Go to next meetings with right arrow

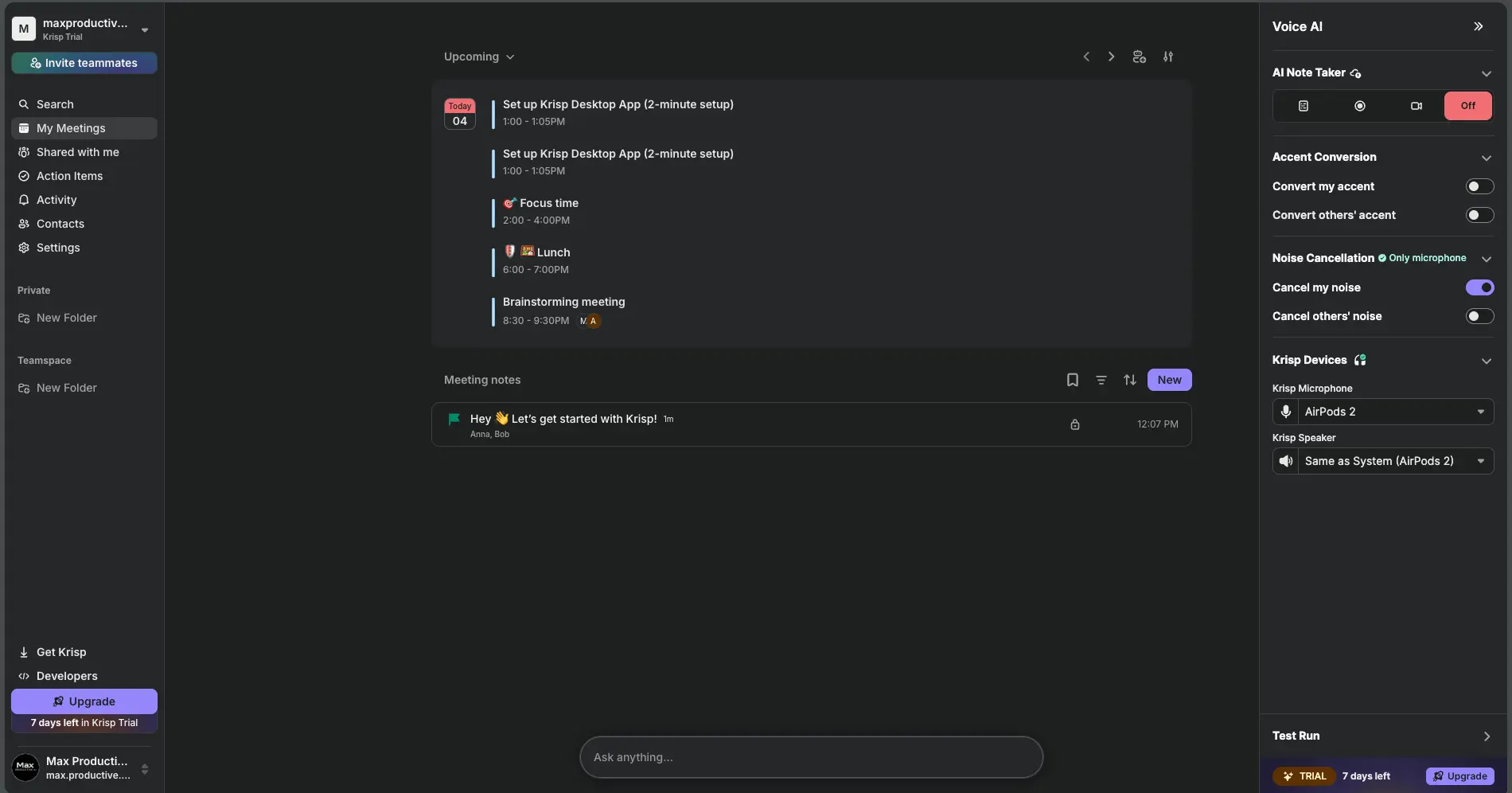pos(1112,57)
